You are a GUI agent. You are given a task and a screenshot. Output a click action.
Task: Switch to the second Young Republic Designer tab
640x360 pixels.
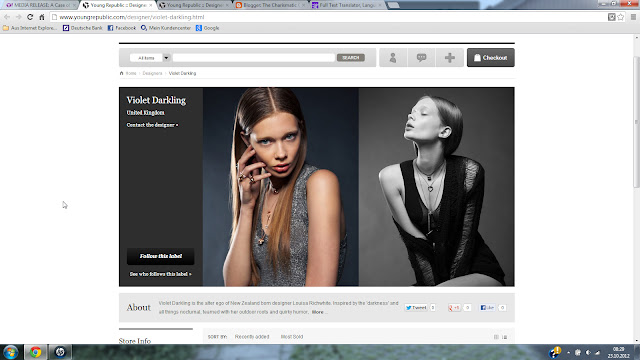tap(193, 5)
